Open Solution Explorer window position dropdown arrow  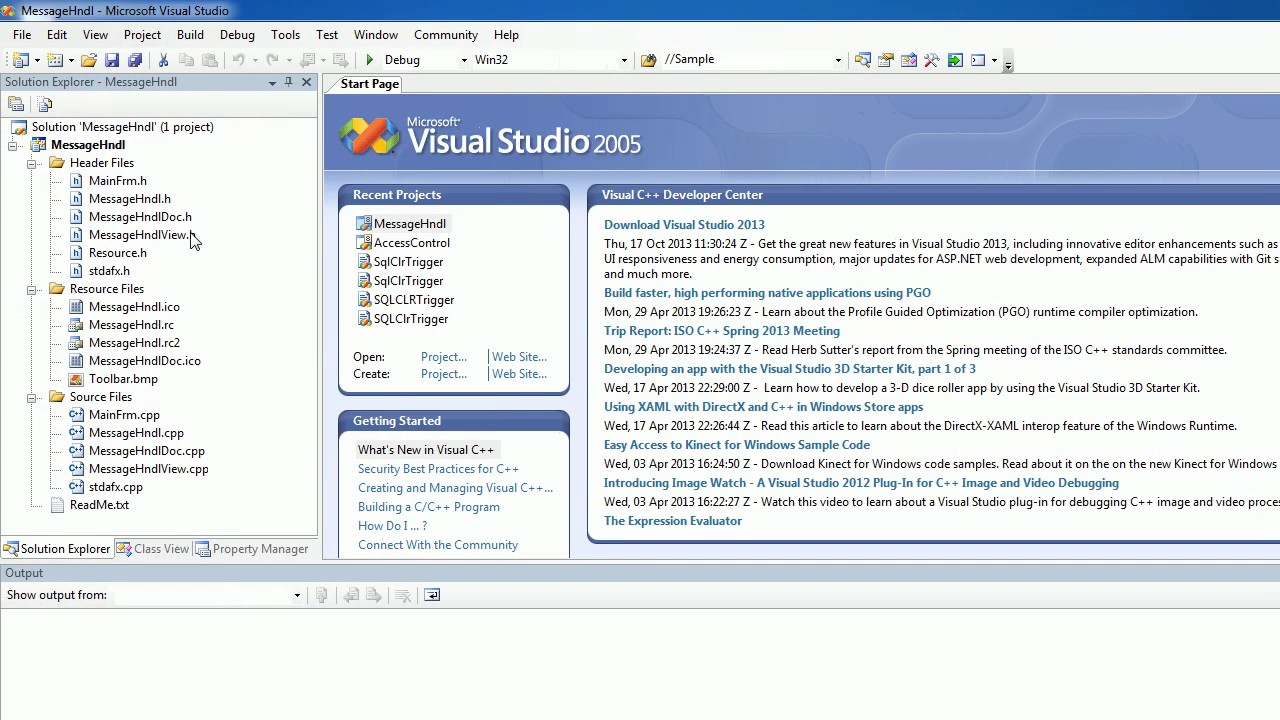point(272,82)
